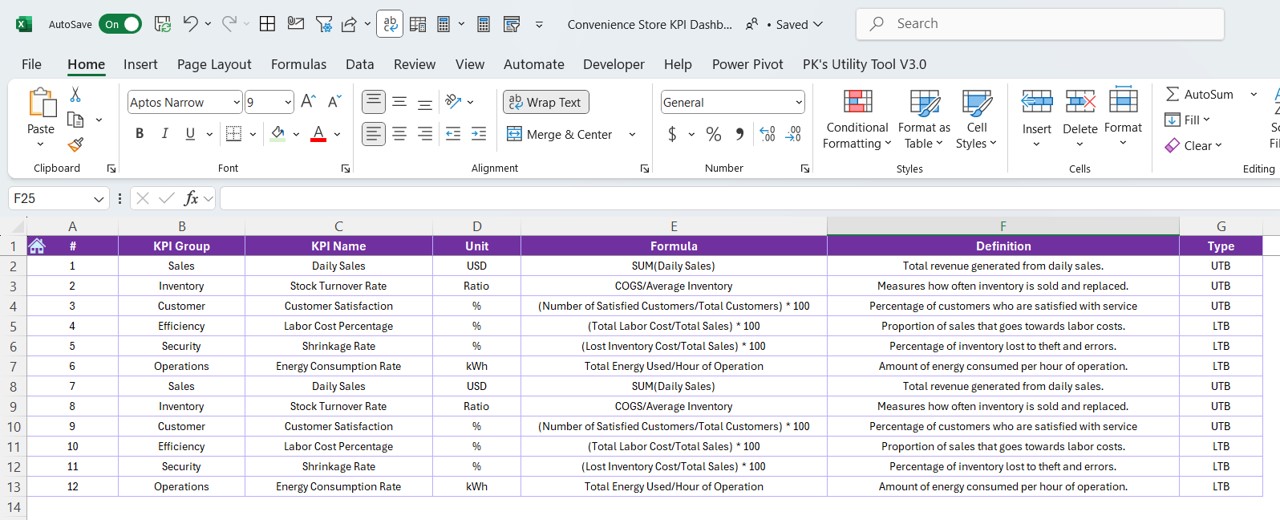Click the Excel logo icon
The image size is (1280, 520).
(24, 24)
